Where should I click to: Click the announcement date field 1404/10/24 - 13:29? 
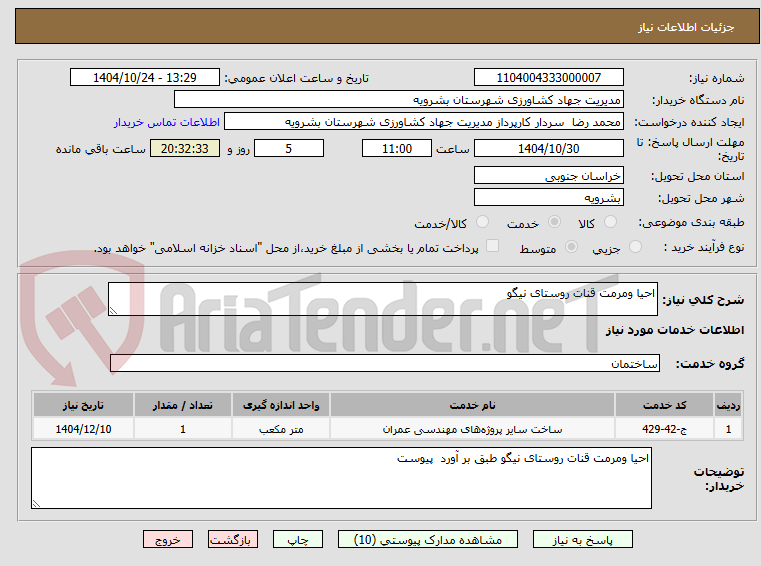(x=145, y=78)
